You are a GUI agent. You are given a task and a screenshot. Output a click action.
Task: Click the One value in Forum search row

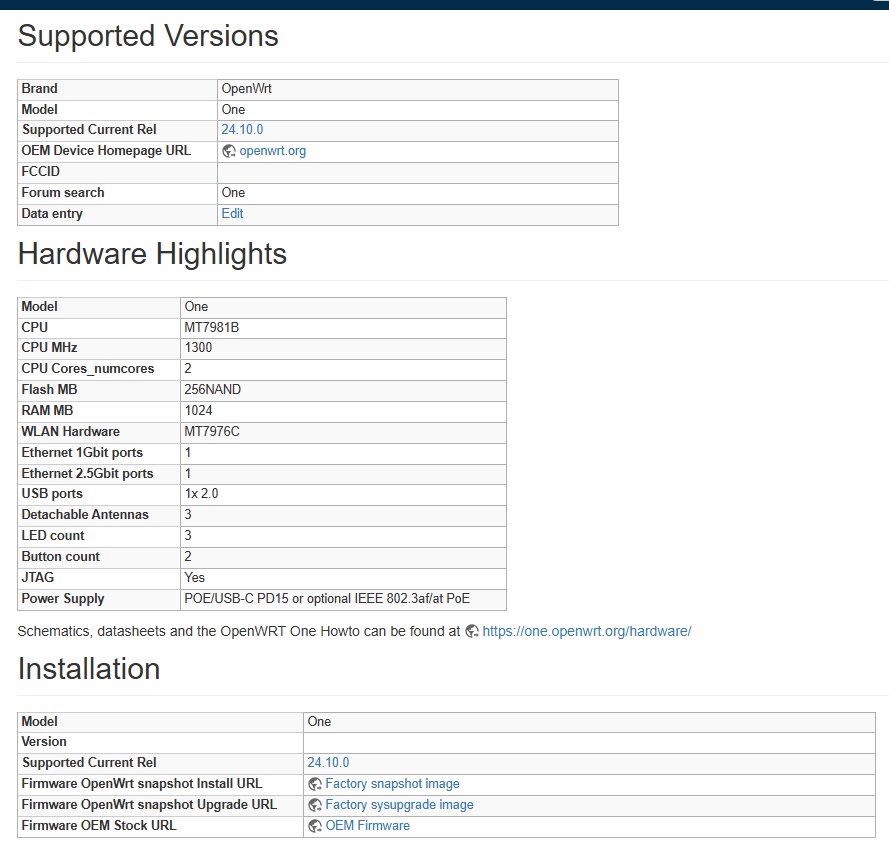coord(233,193)
